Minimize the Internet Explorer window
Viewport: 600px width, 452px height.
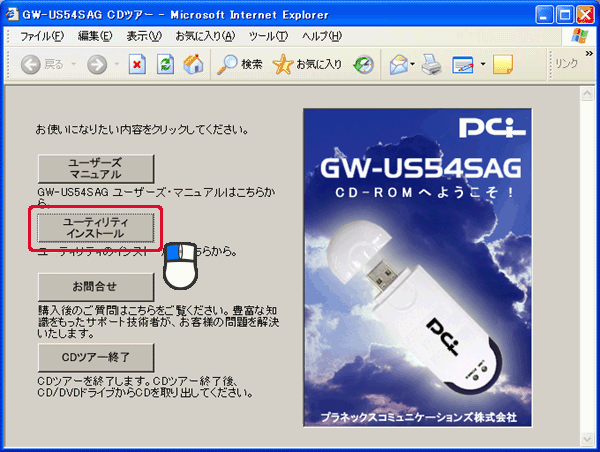coord(544,15)
